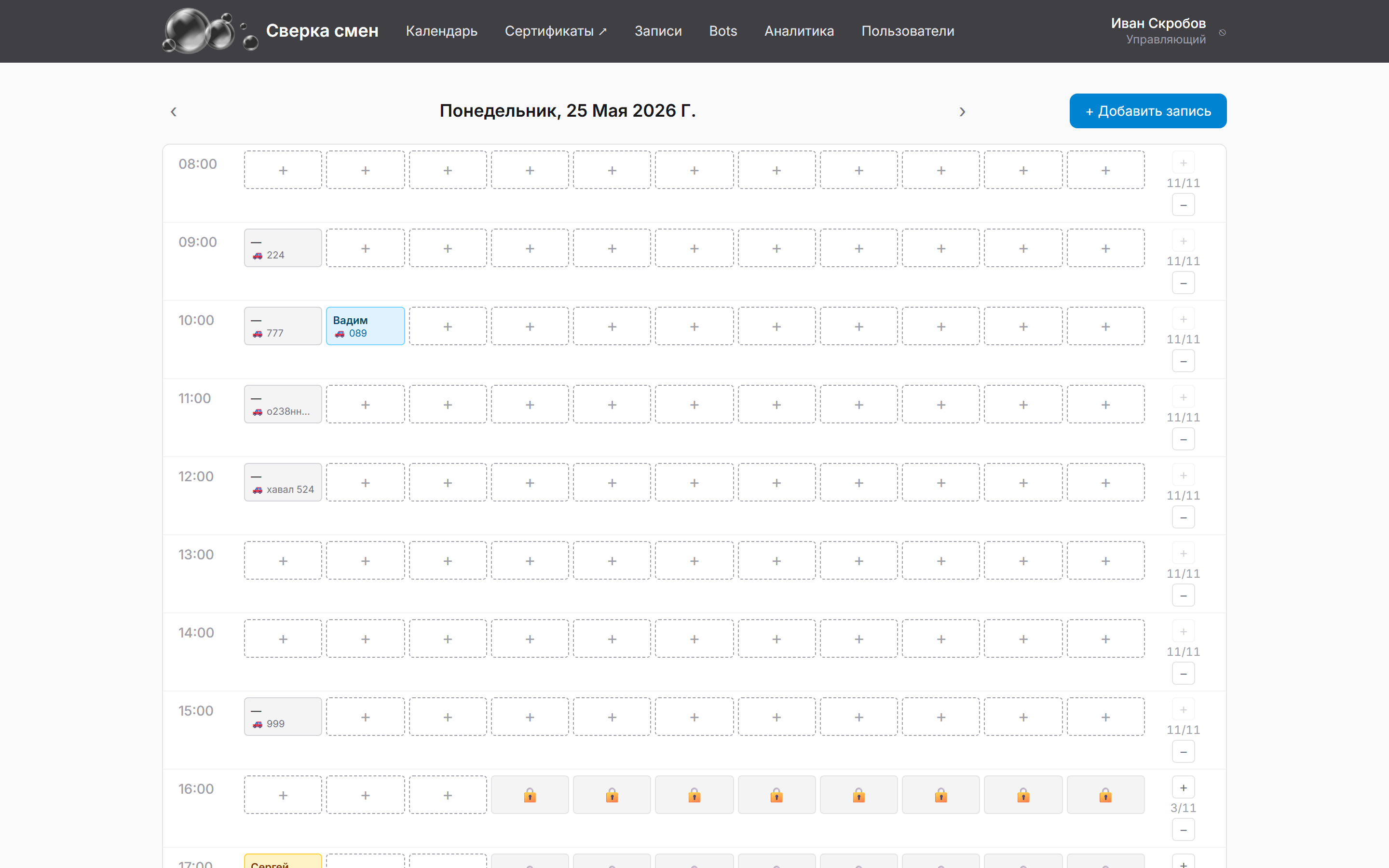
Task: Add a record in the third 16:00 slot
Action: (x=448, y=795)
